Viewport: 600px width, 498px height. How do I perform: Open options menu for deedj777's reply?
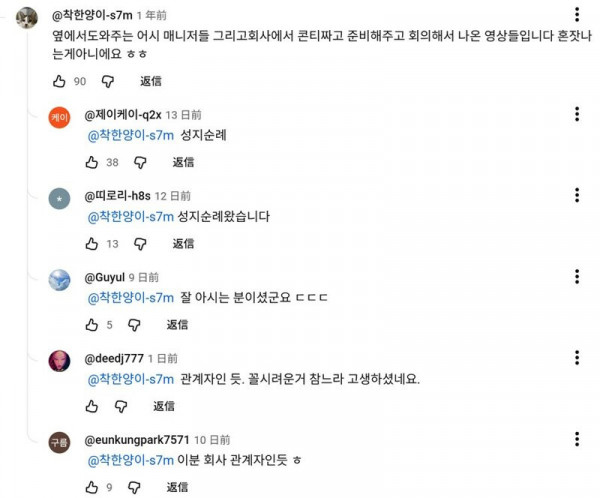point(577,356)
